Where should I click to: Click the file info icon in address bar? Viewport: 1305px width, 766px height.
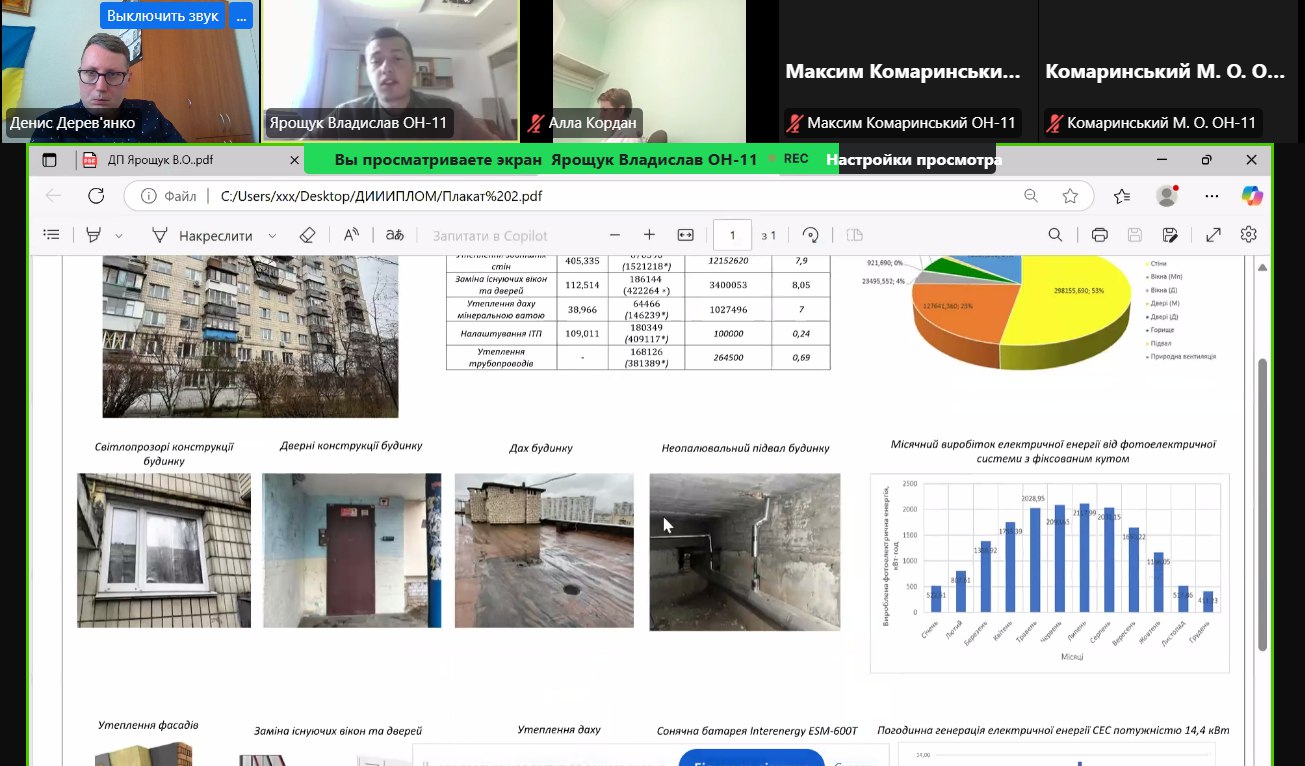pyautogui.click(x=147, y=196)
